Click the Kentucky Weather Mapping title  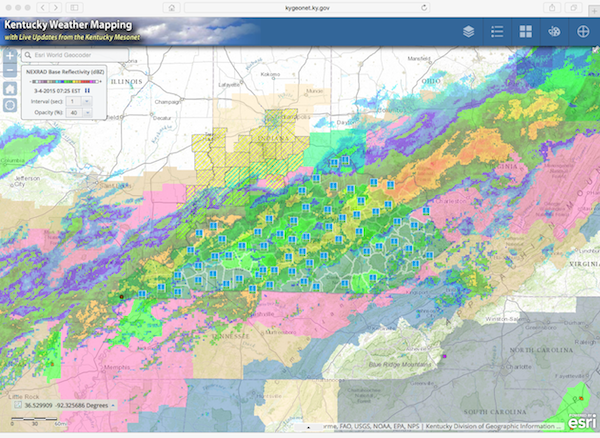(x=68, y=25)
